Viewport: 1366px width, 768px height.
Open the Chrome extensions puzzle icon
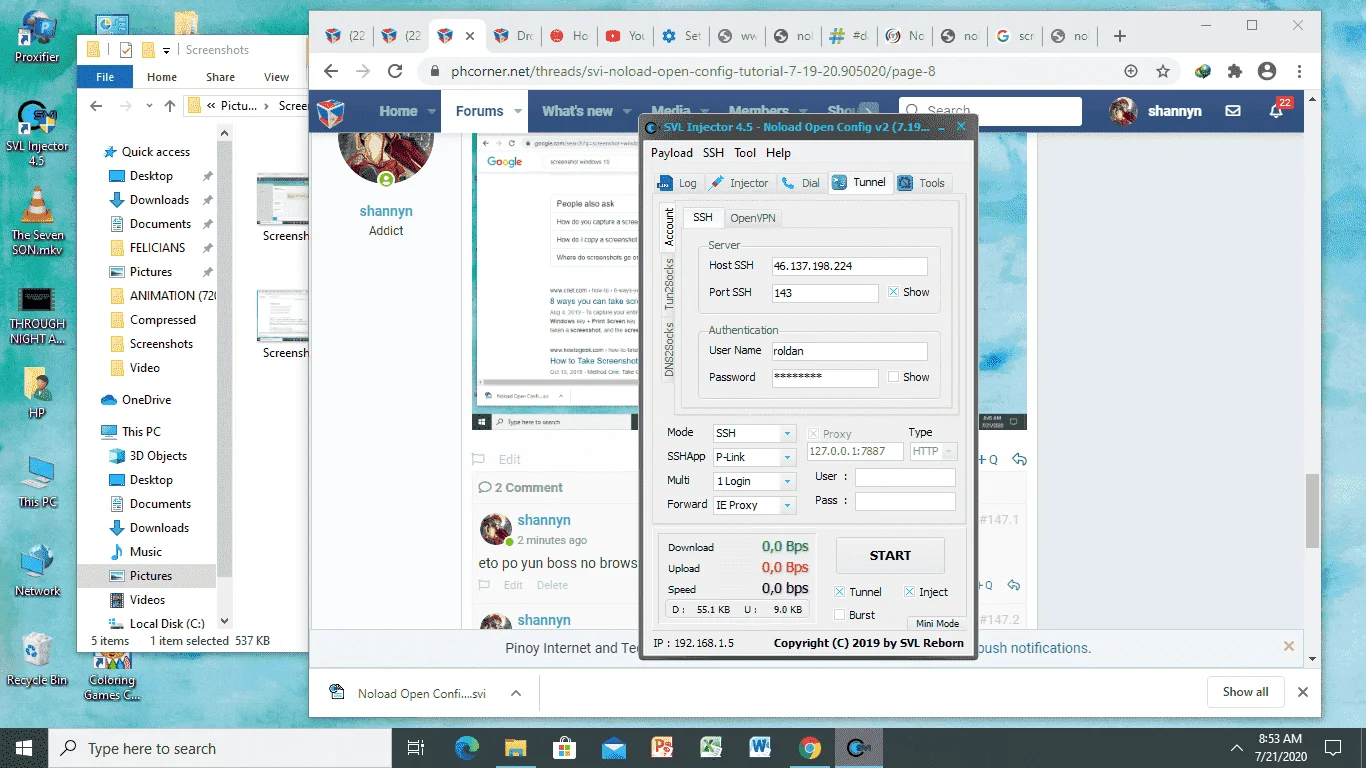click(x=1235, y=71)
